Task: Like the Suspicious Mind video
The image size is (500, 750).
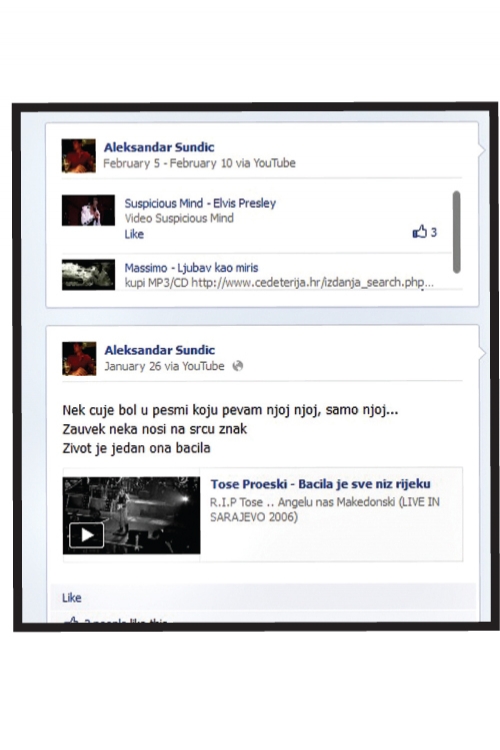Action: (134, 234)
